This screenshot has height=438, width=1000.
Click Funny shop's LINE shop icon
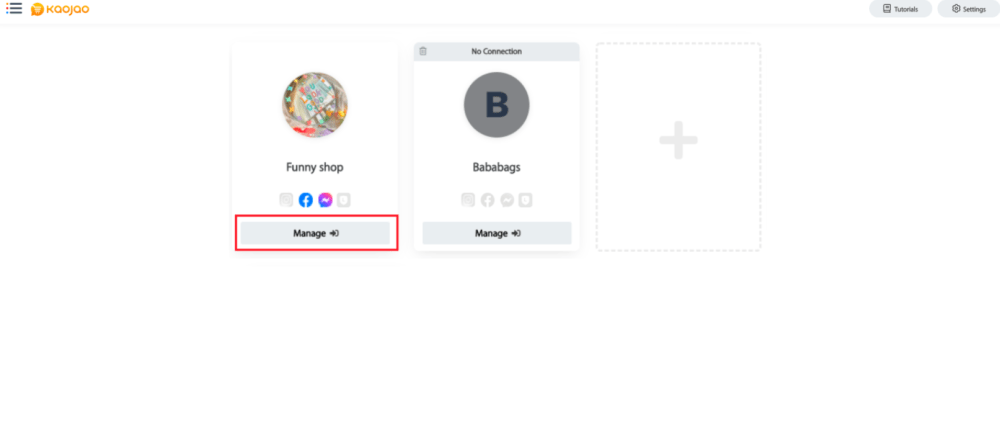(344, 200)
